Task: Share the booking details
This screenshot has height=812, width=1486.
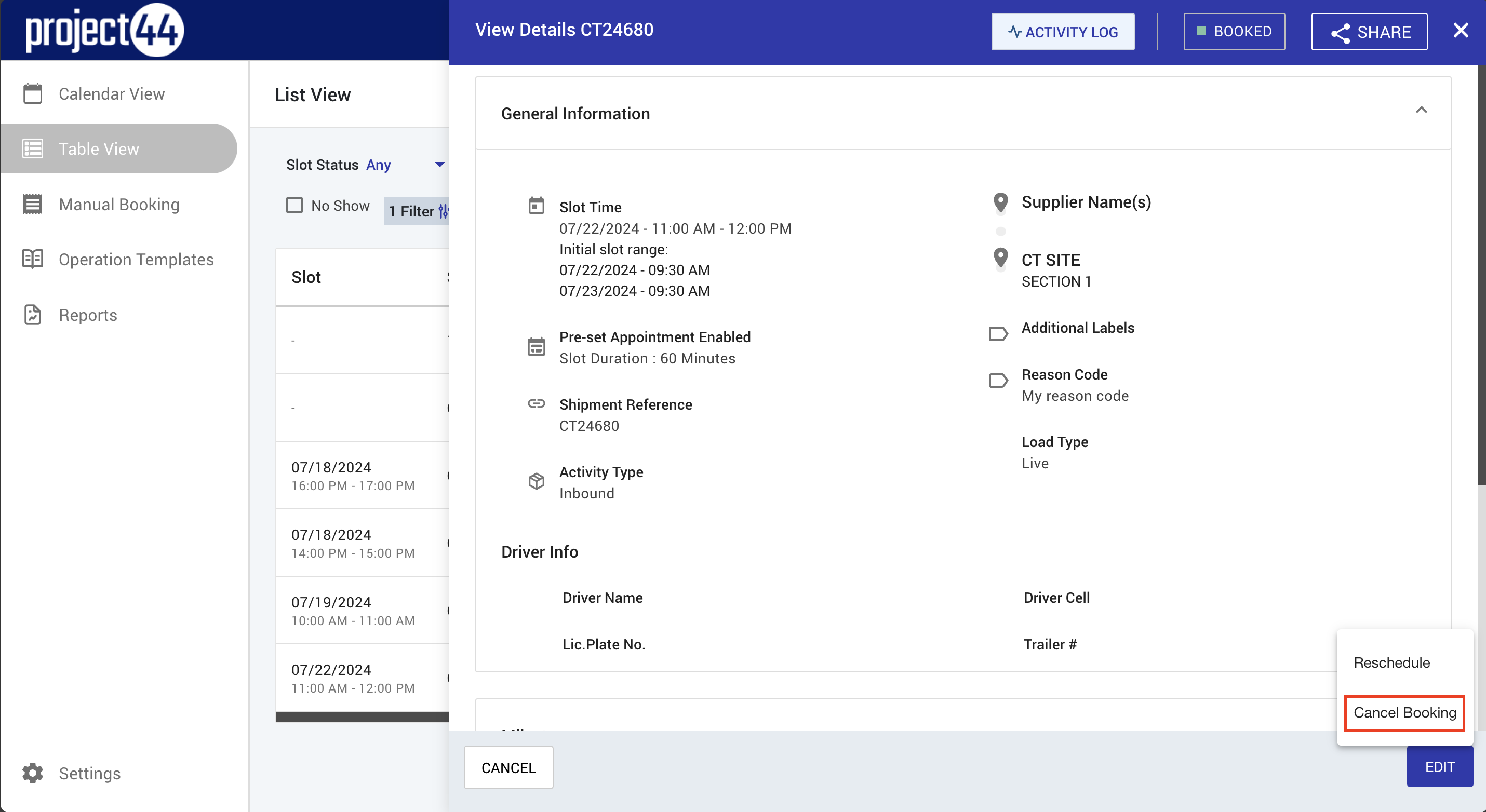Action: 1369,32
